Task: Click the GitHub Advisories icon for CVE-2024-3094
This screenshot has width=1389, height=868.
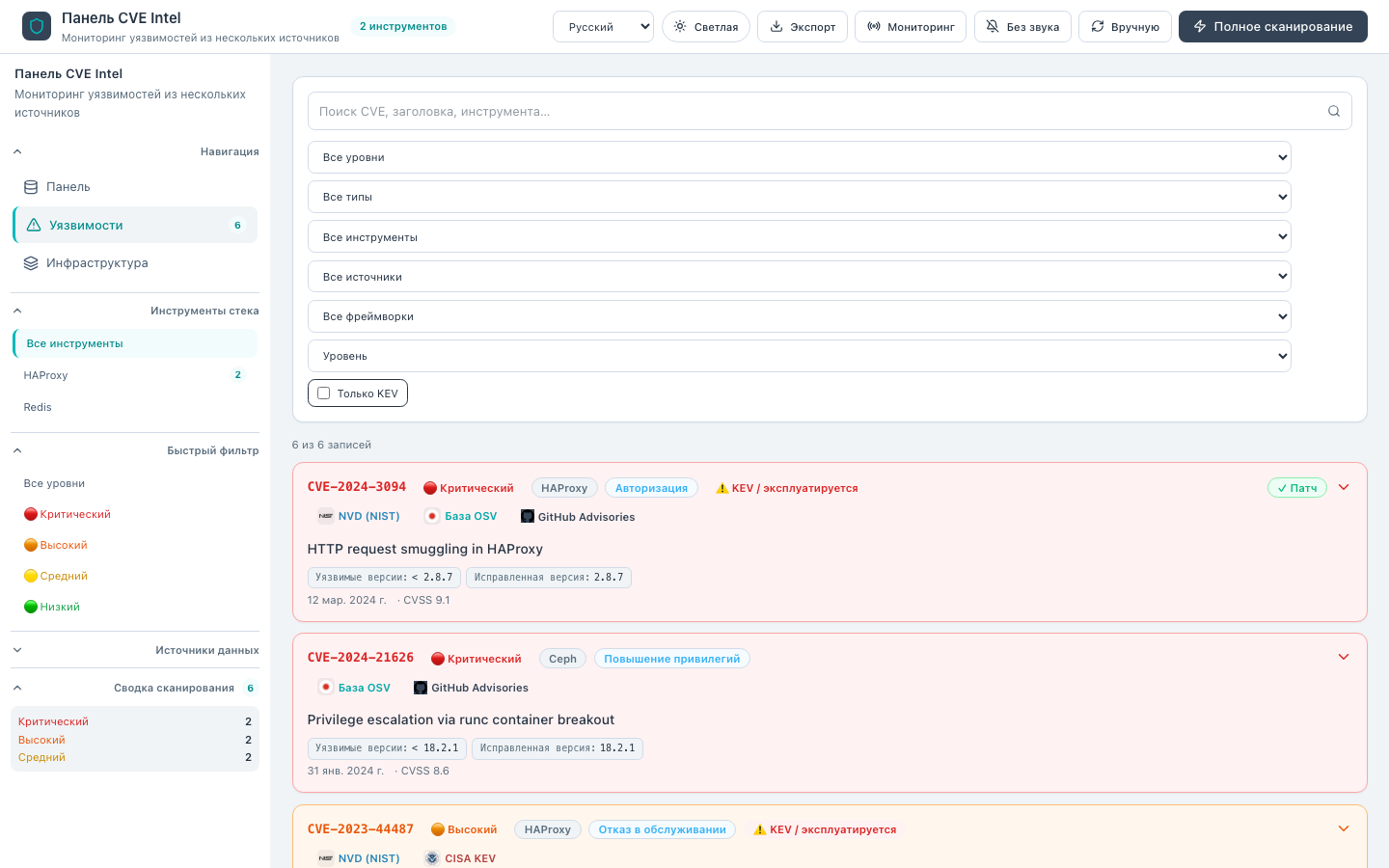Action: (528, 516)
